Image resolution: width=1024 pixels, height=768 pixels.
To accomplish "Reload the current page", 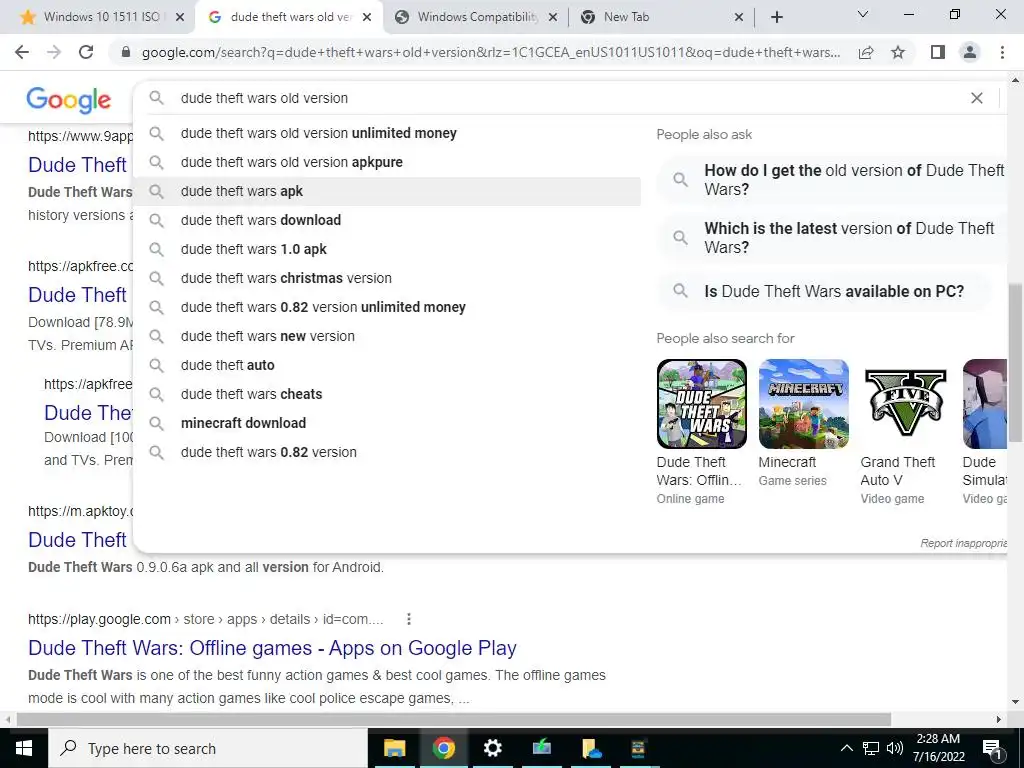I will coord(86,52).
